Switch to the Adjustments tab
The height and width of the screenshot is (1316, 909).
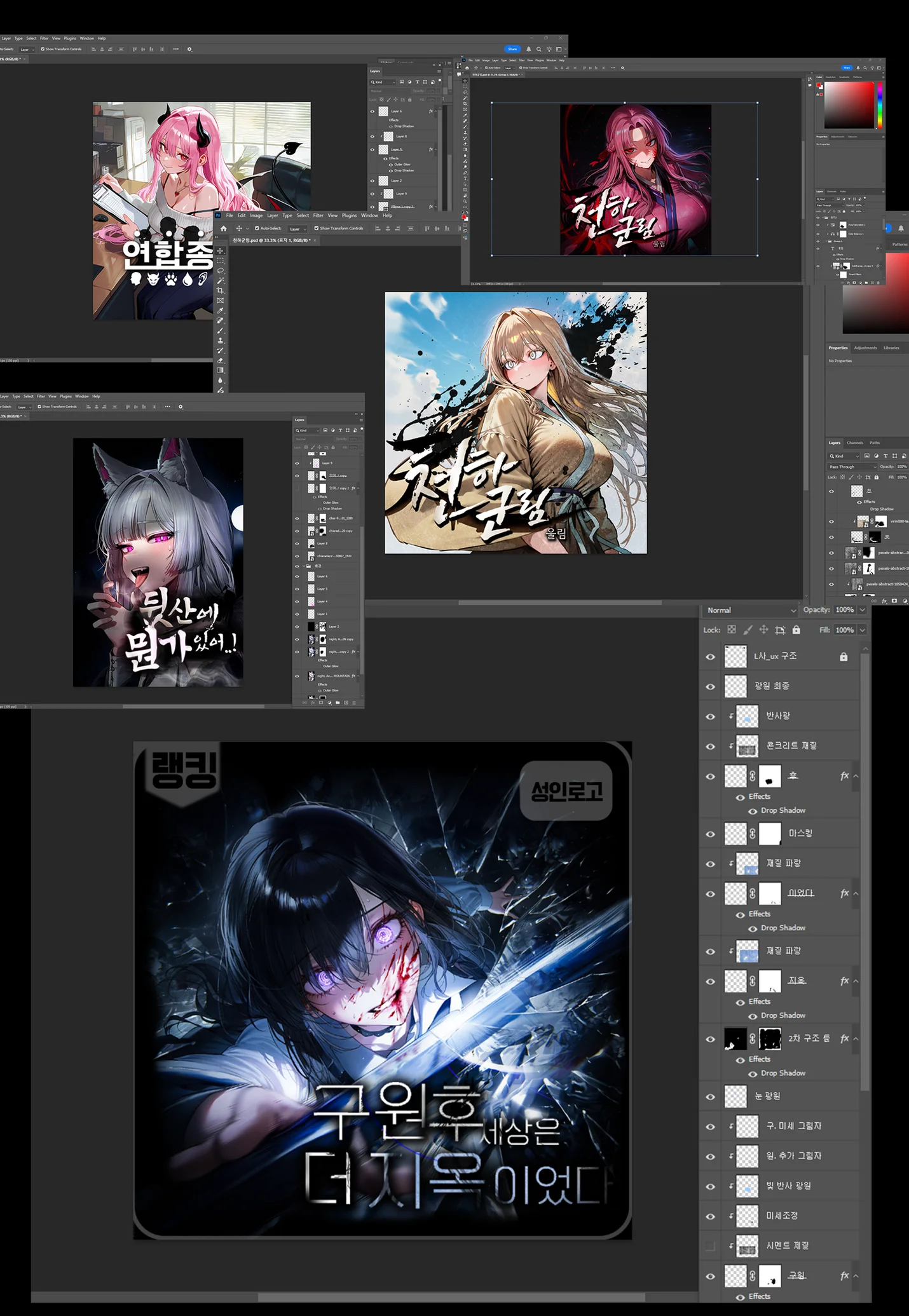pos(865,348)
